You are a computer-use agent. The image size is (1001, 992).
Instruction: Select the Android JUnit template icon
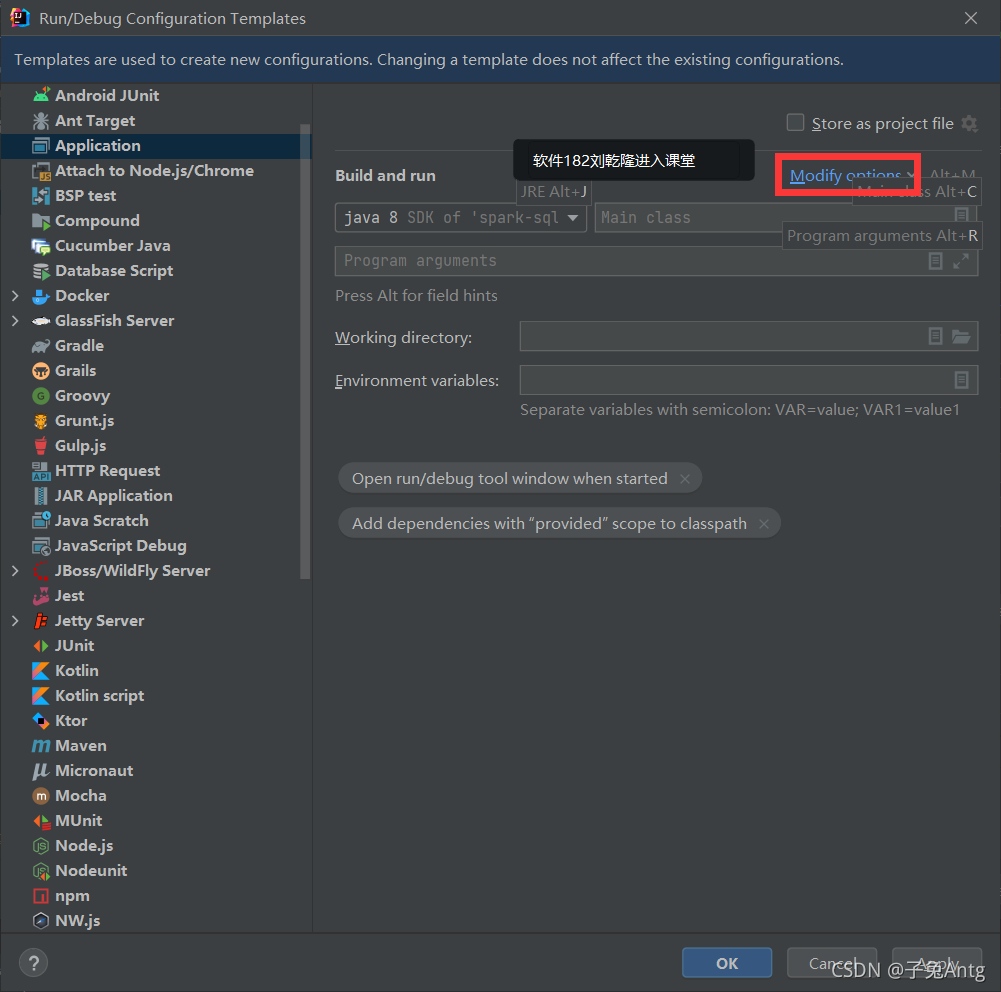41,96
